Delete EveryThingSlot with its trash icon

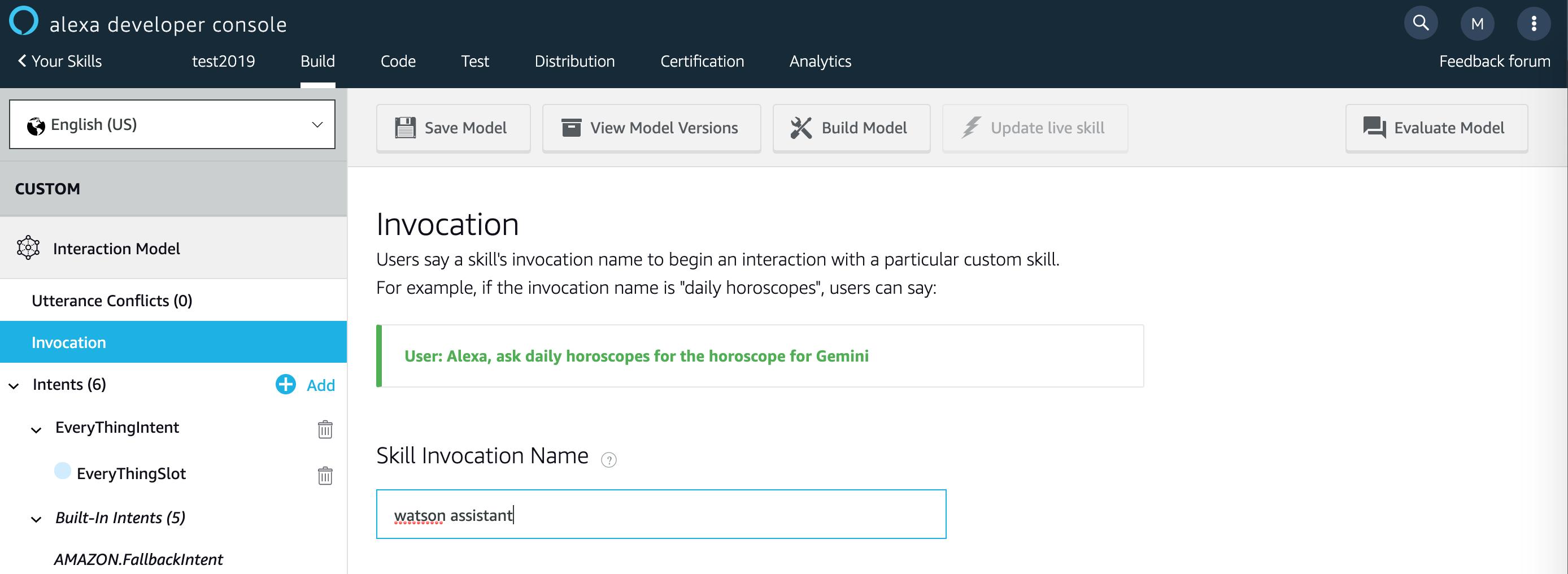(325, 475)
